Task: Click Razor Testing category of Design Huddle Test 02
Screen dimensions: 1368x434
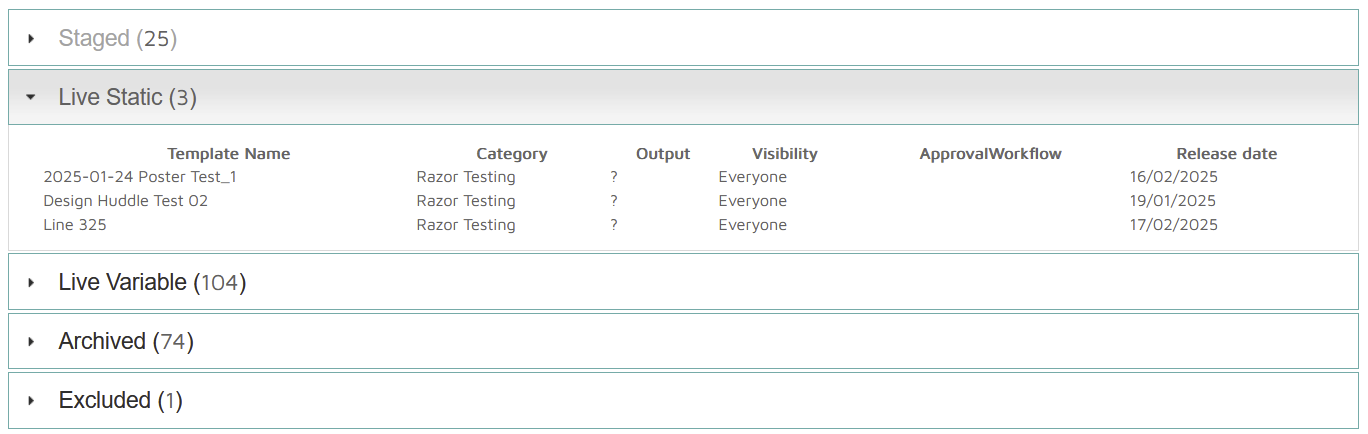Action: coord(466,201)
